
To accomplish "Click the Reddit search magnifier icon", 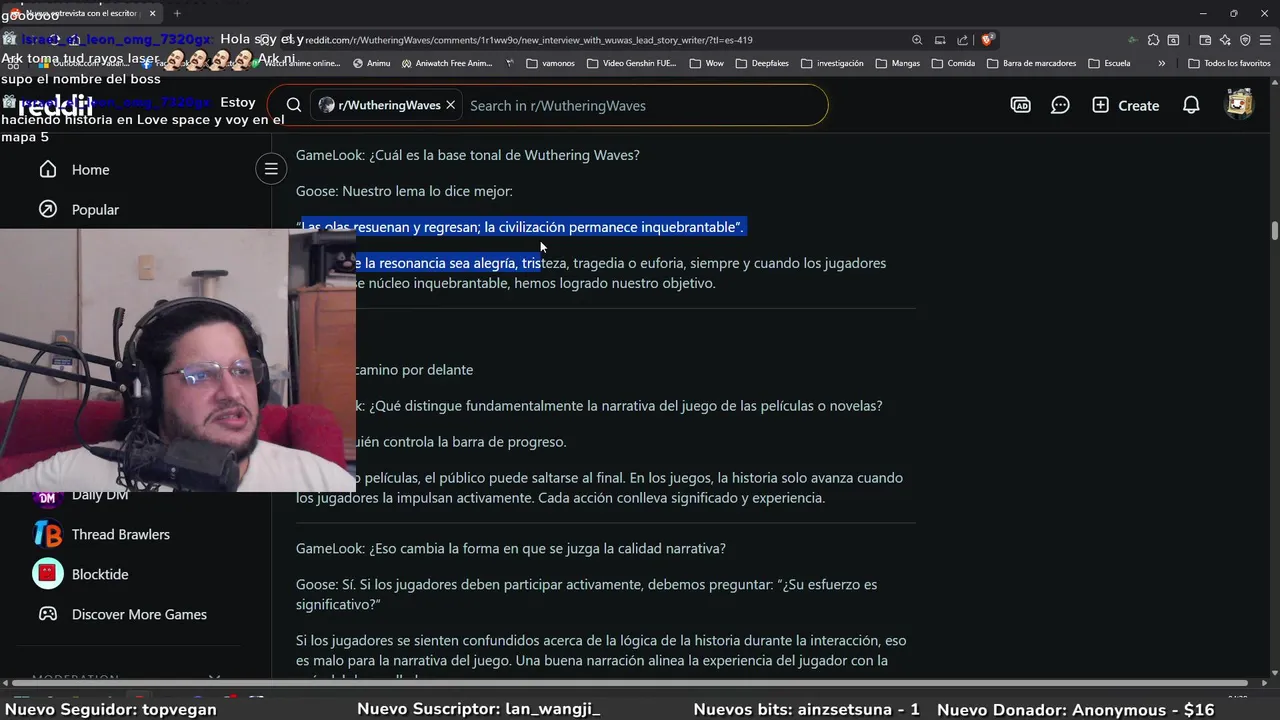I will (x=294, y=105).
